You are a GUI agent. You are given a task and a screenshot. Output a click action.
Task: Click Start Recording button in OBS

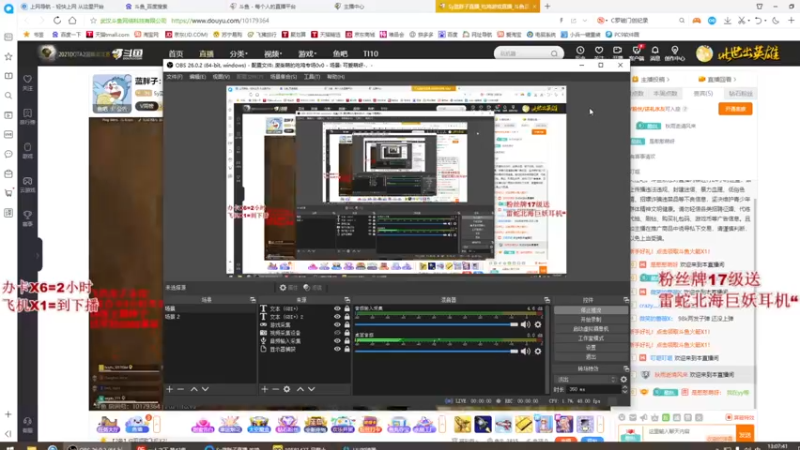[591, 319]
